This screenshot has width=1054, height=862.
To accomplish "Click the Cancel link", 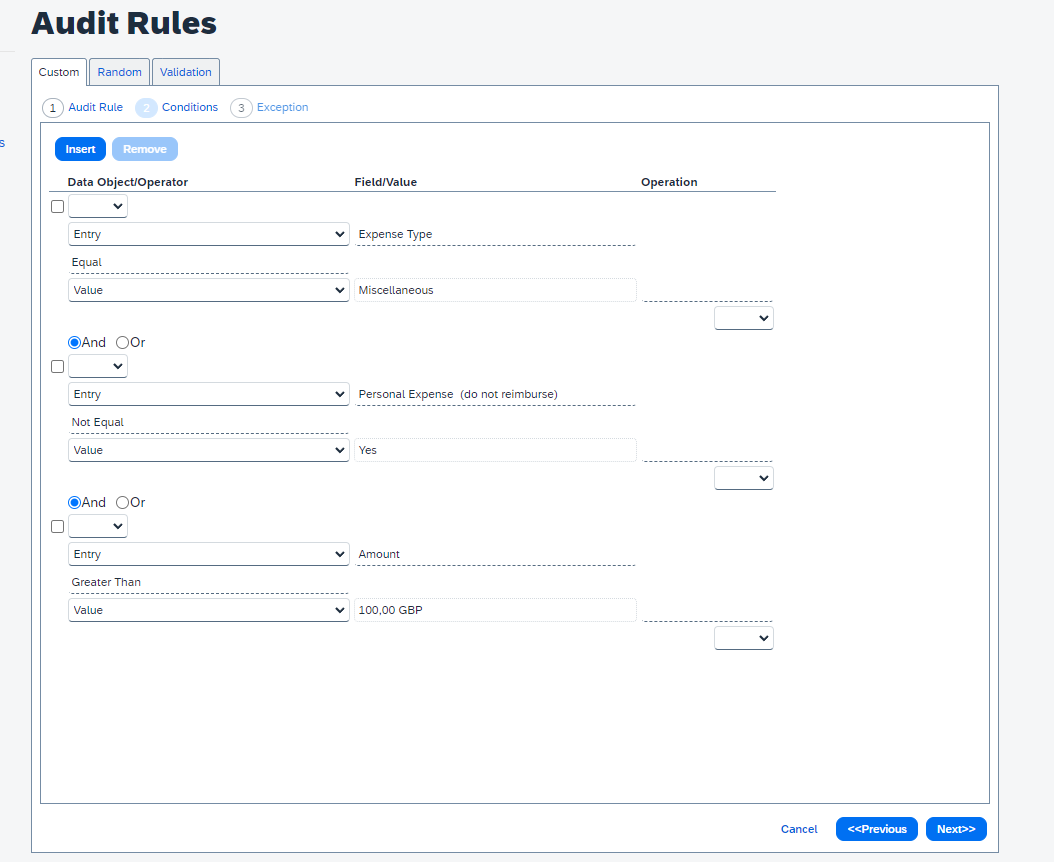I will click(x=799, y=829).
